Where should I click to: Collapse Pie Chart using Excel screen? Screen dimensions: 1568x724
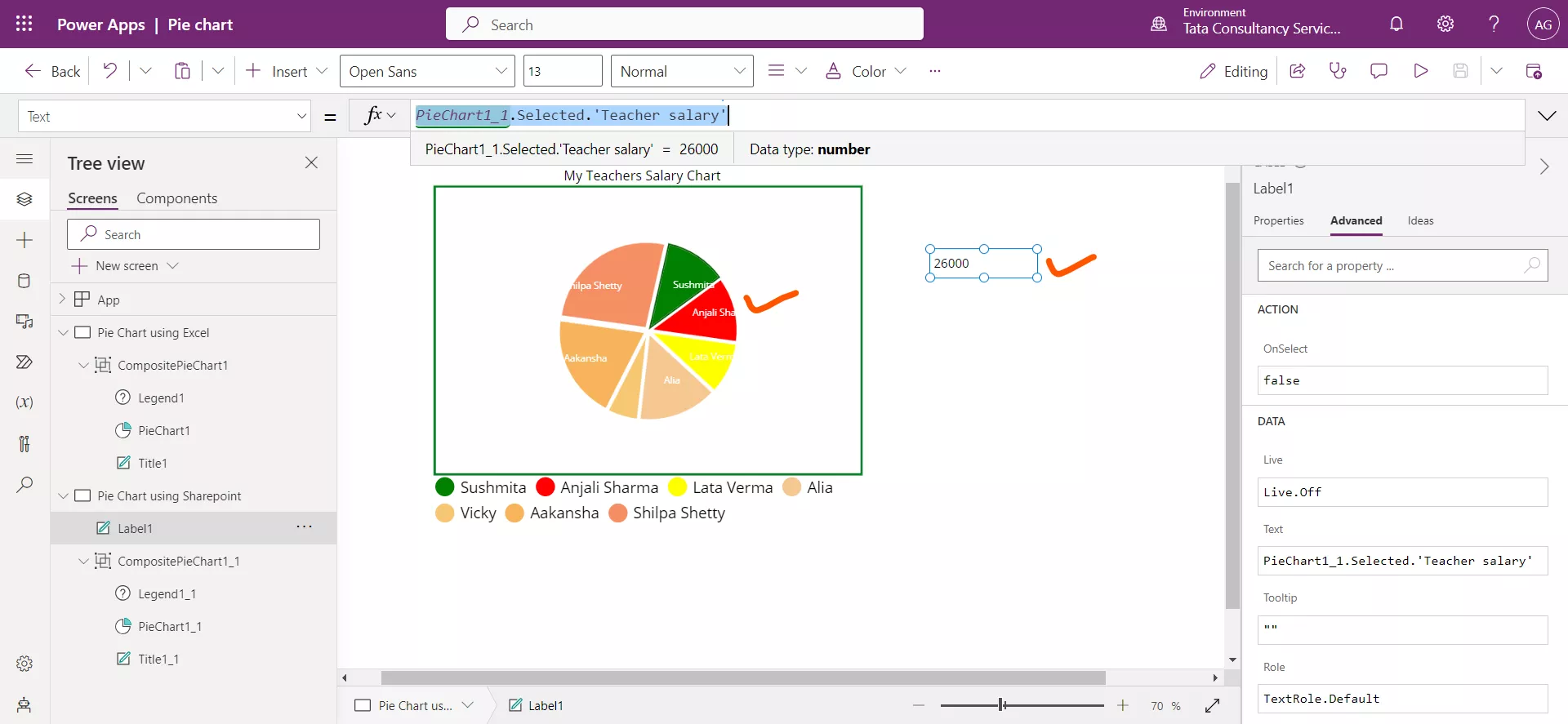[63, 332]
